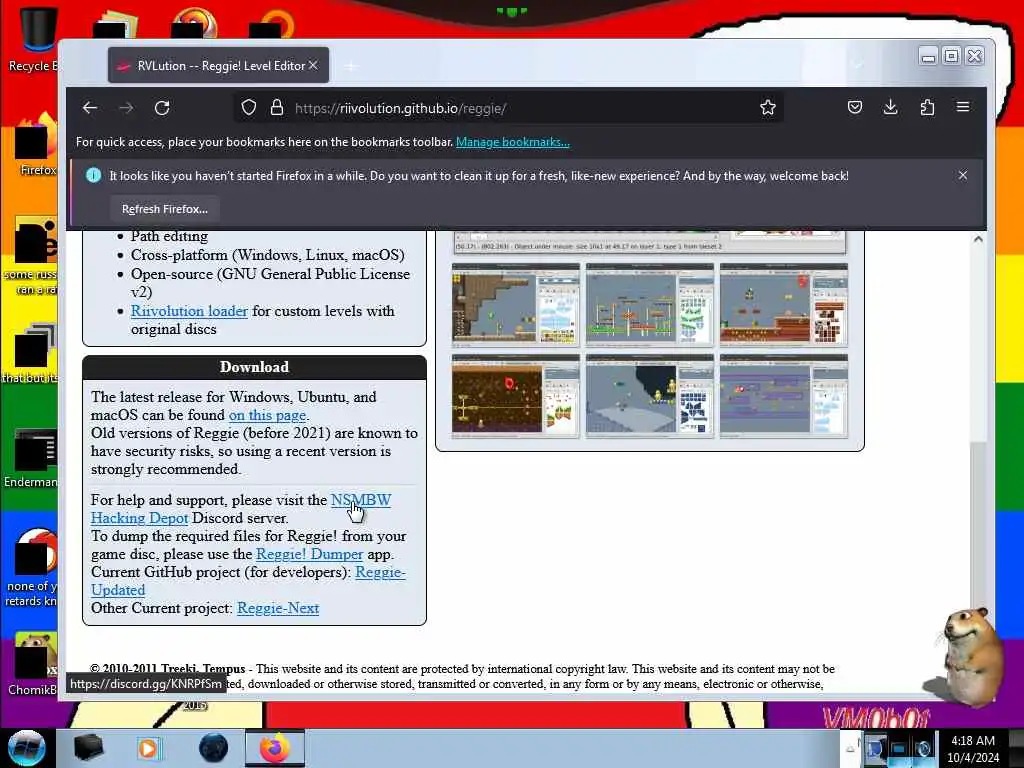Reload the current page
The height and width of the screenshot is (768, 1024).
tap(162, 108)
